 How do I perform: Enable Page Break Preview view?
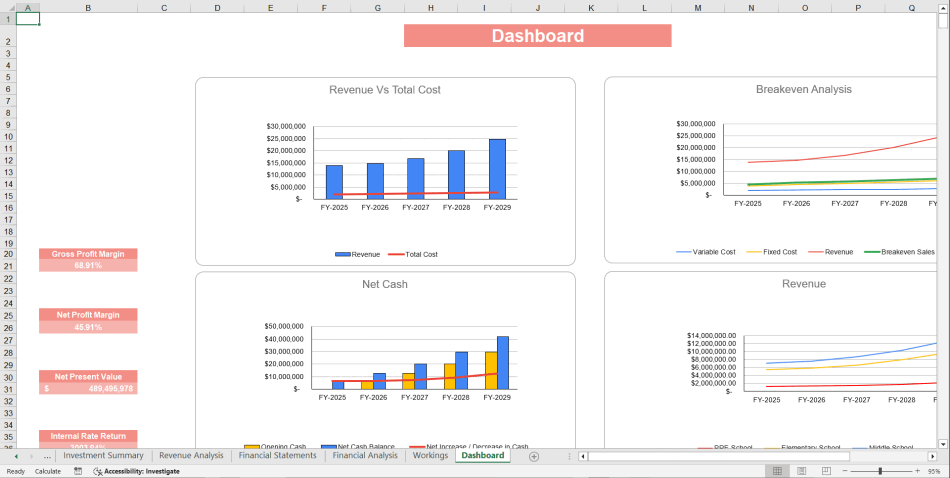[828, 471]
